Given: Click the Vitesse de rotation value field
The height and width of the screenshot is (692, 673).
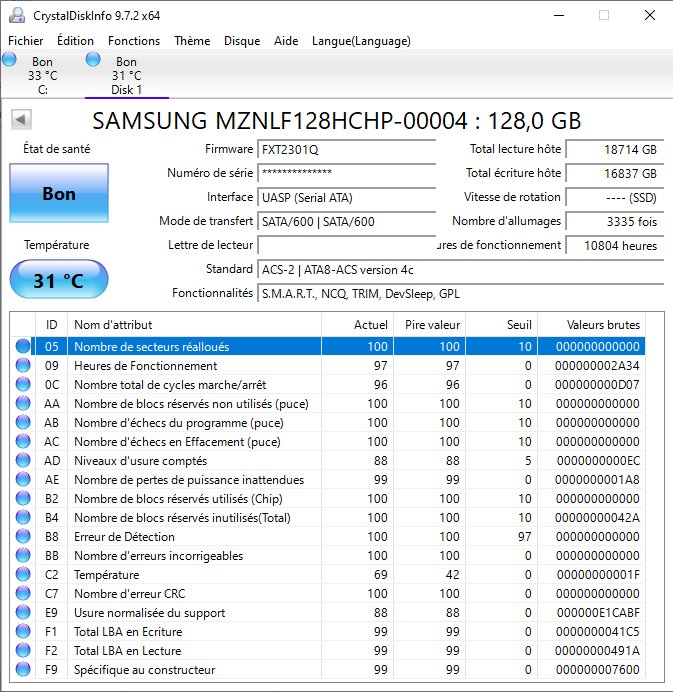Looking at the screenshot, I should tap(615, 197).
